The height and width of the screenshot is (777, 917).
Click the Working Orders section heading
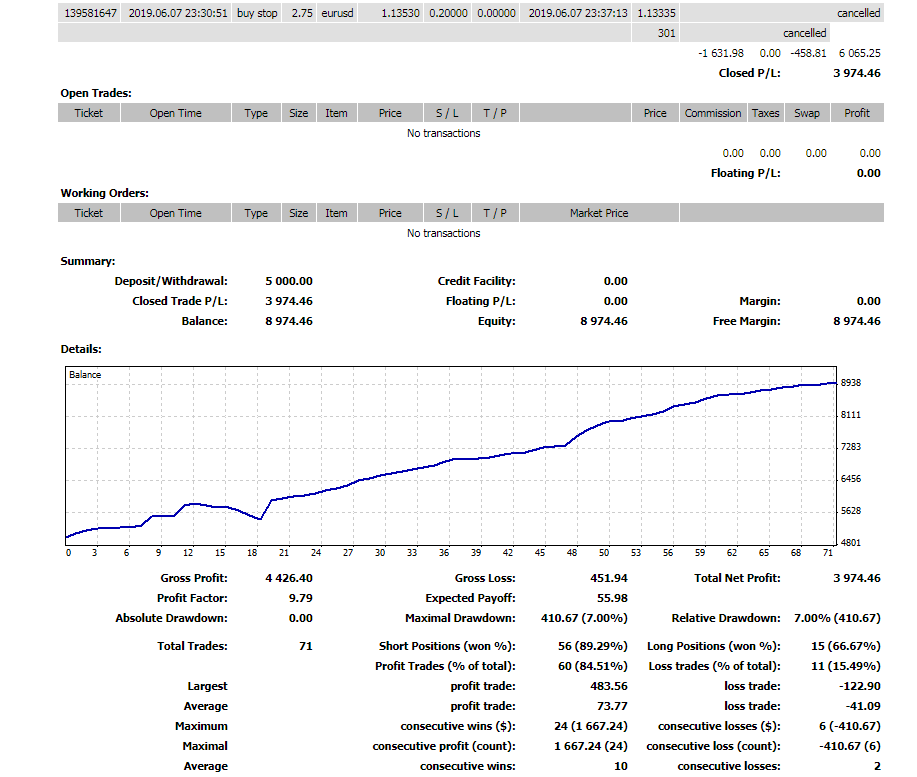coord(104,193)
